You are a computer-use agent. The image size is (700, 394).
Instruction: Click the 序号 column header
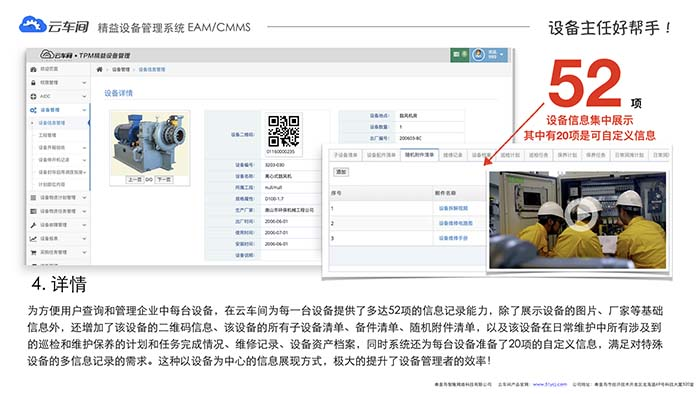[336, 193]
